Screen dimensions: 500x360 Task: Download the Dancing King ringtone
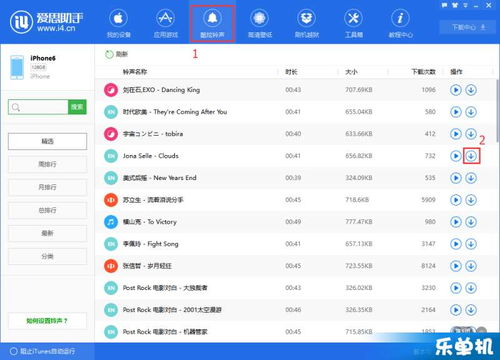[x=471, y=90]
